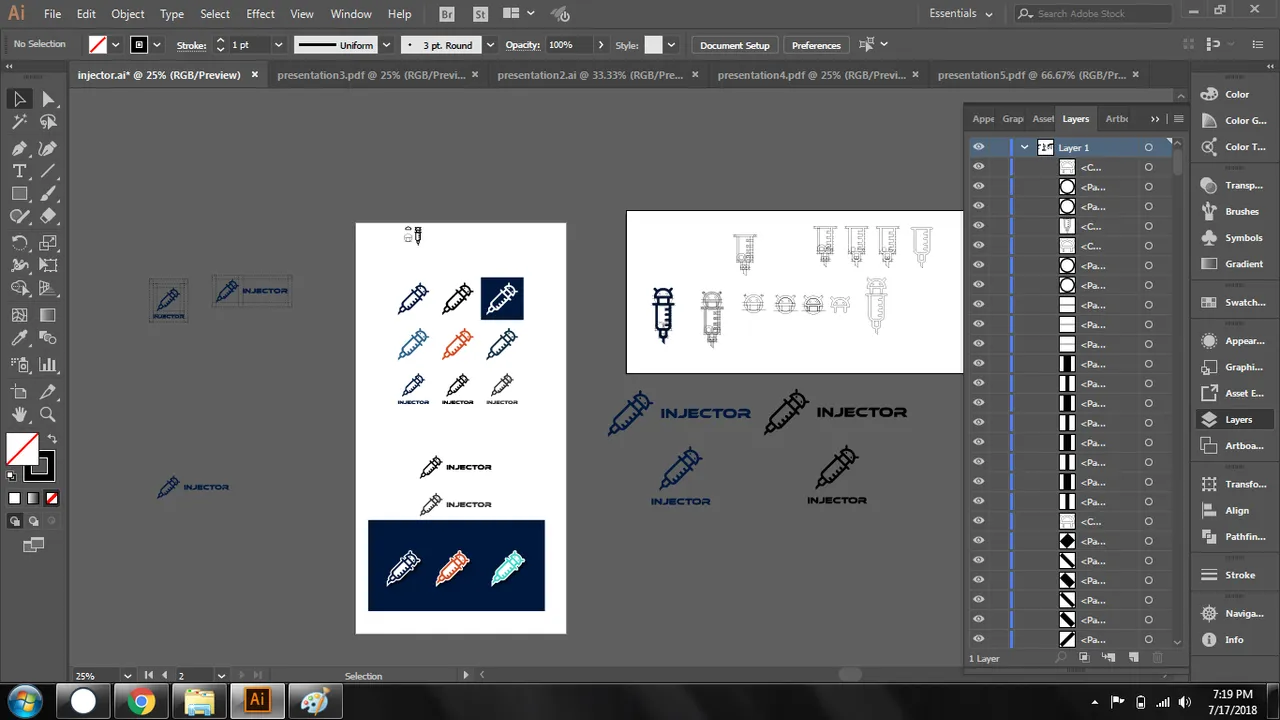Viewport: 1280px width, 720px height.
Task: Select the Line Segment tool
Action: (48, 171)
